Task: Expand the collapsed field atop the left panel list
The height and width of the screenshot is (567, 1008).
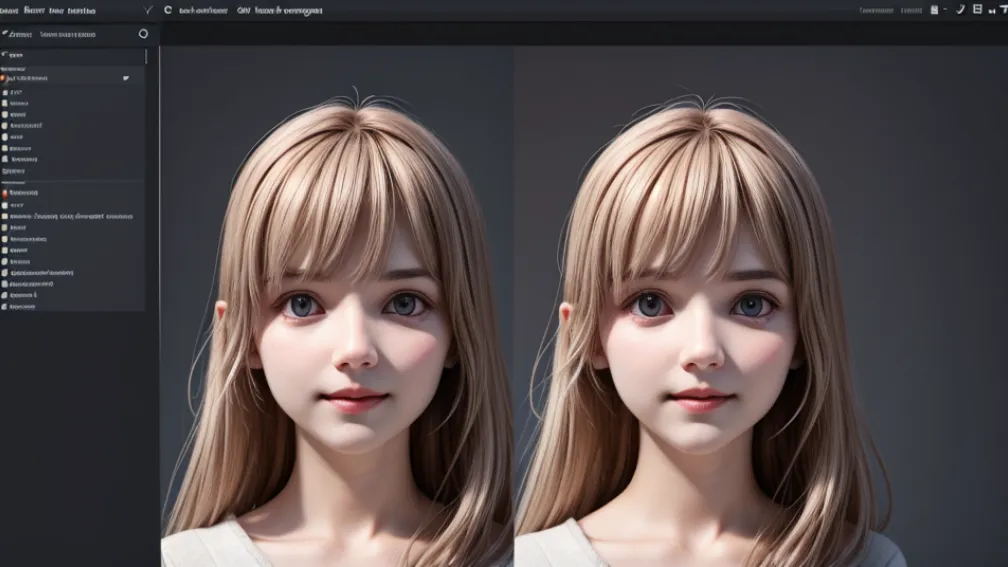Action: (72, 55)
